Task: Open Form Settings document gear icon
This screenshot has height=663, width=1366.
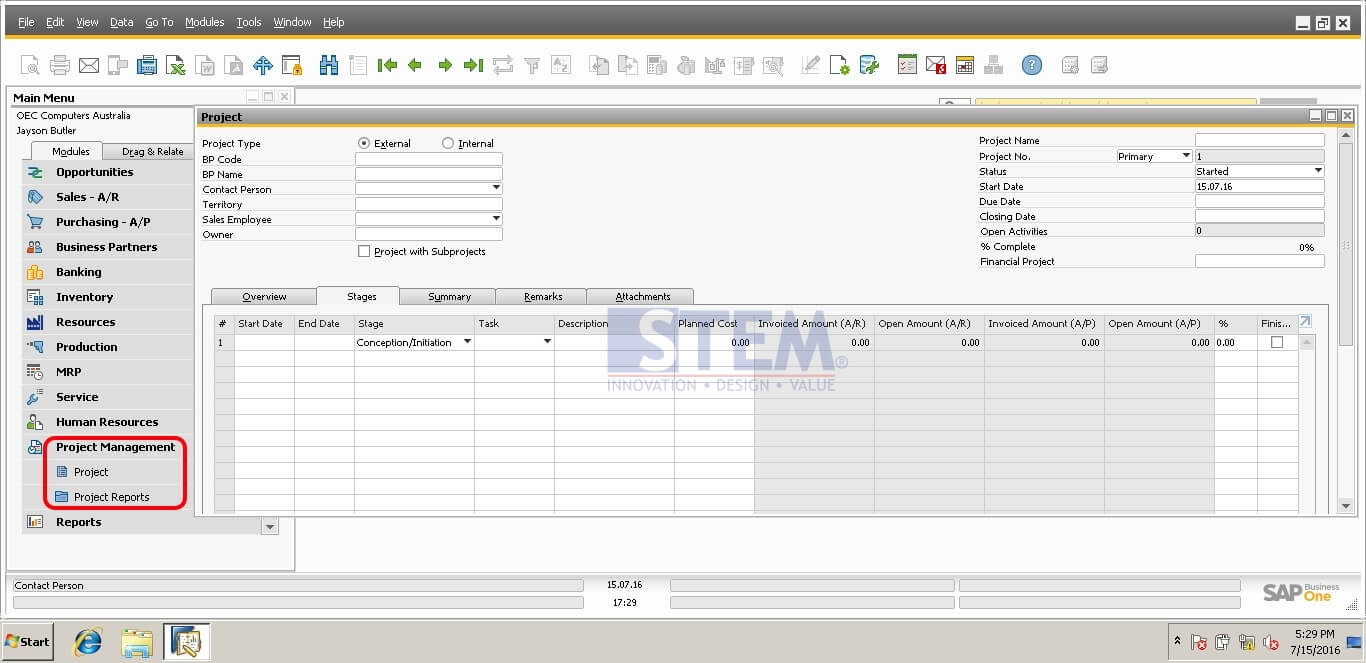Action: click(x=840, y=66)
